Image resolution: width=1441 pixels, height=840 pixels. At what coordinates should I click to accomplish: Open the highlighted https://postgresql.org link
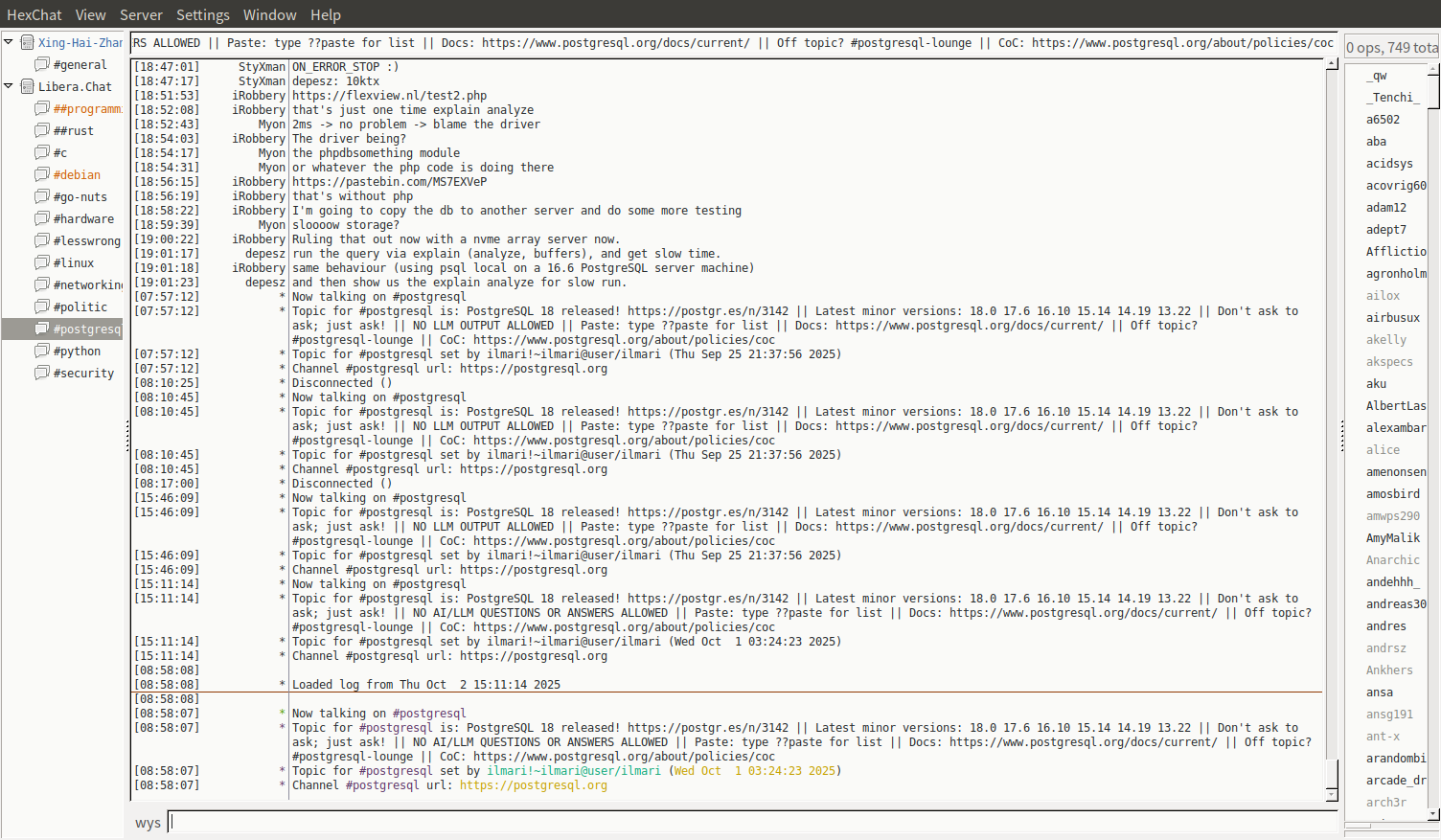click(x=533, y=785)
